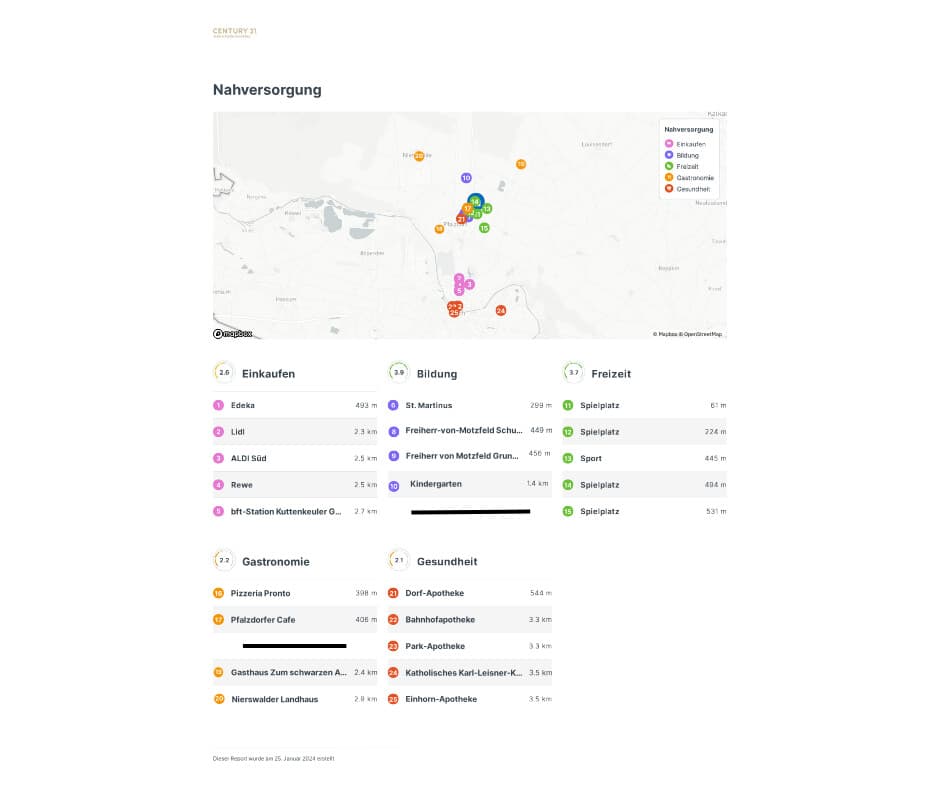The image size is (940, 788).
Task: Select the Edeka list entry
Action: click(x=295, y=405)
